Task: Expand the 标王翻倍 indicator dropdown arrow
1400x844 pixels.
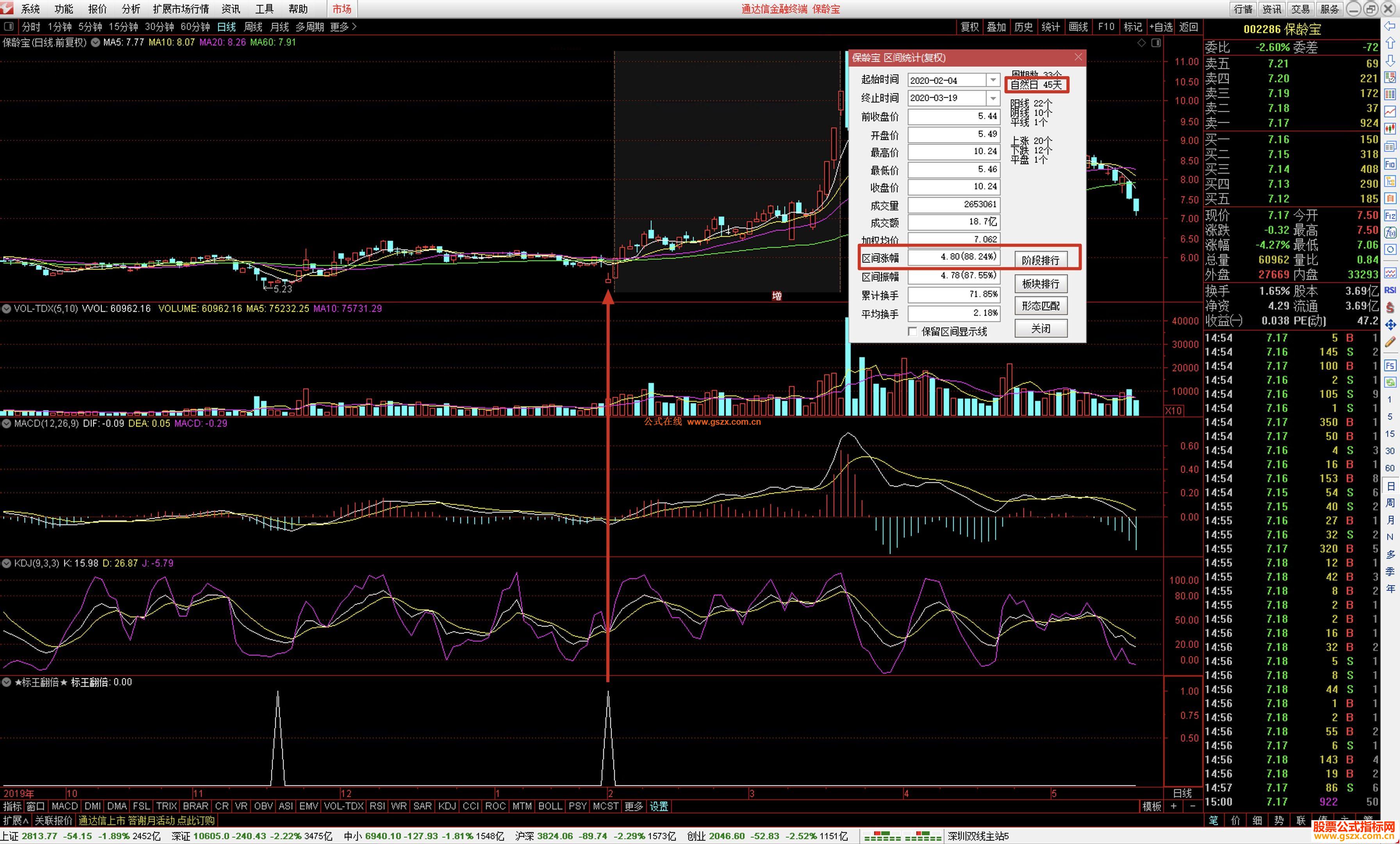Action: pos(6,682)
